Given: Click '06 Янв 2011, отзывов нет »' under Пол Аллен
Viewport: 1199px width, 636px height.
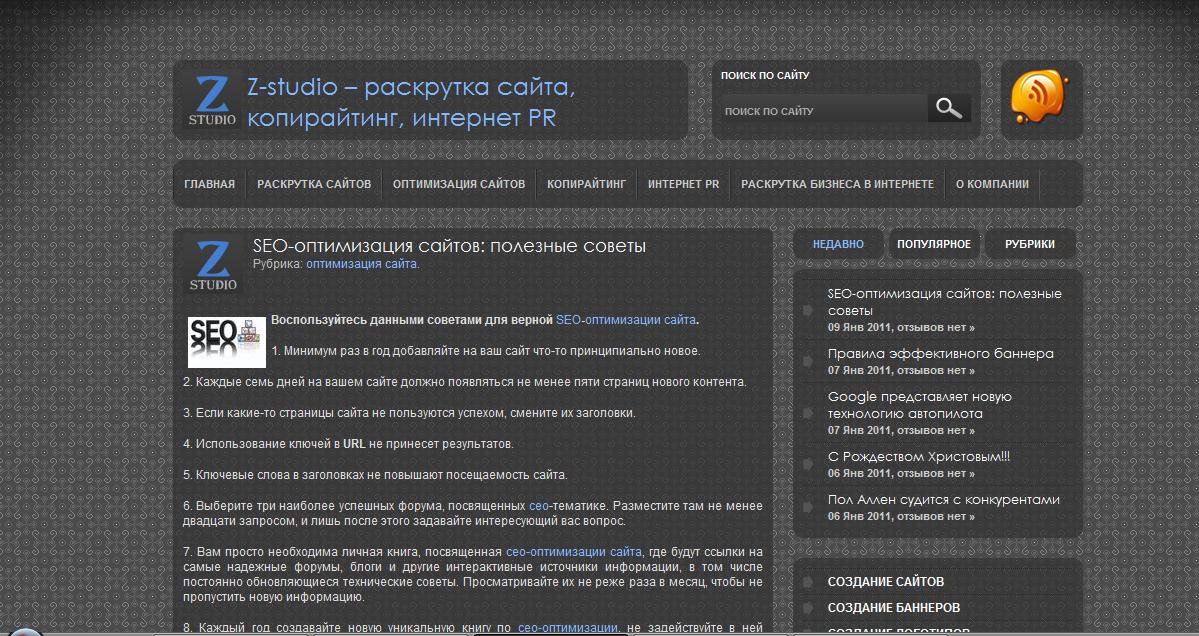Looking at the screenshot, I should point(901,516).
